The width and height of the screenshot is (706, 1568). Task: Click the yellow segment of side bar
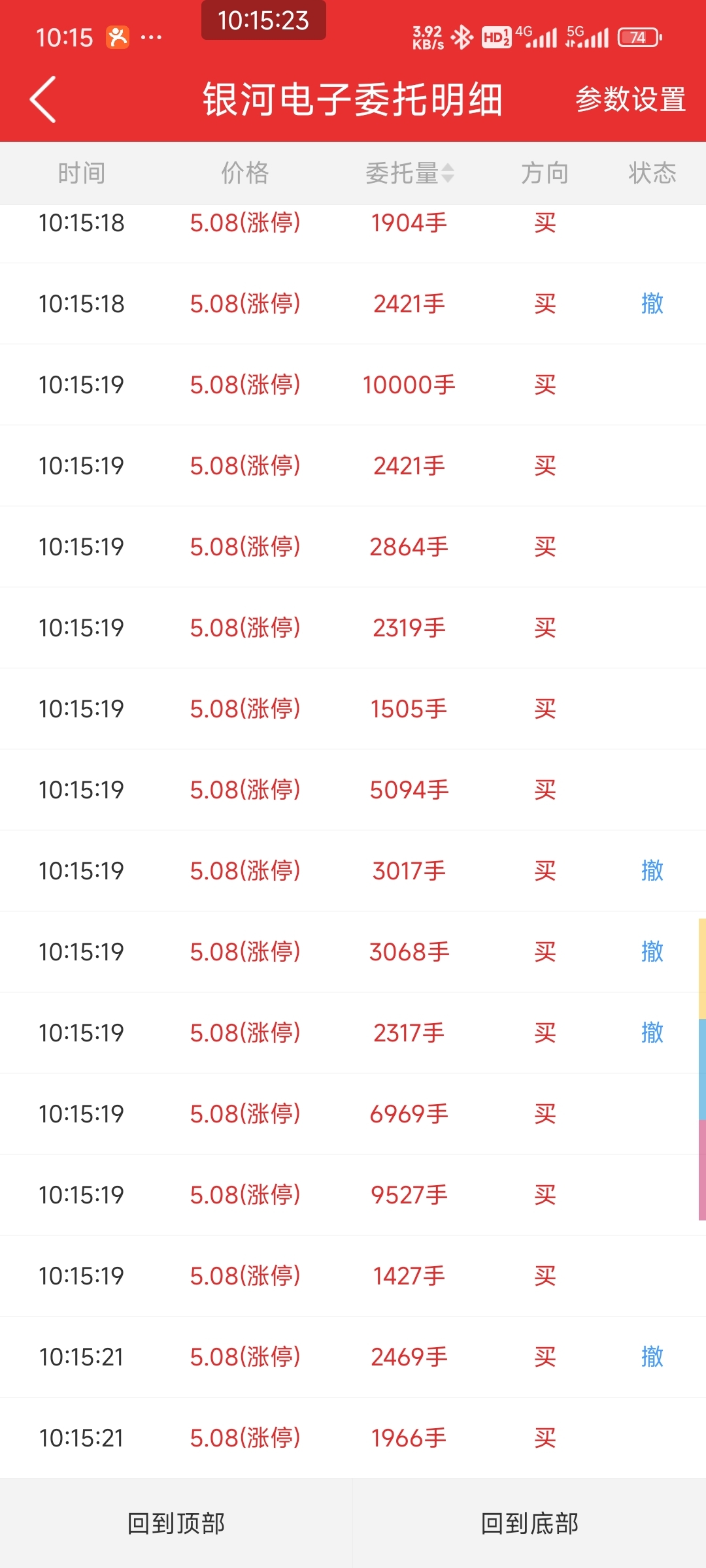pos(702,969)
